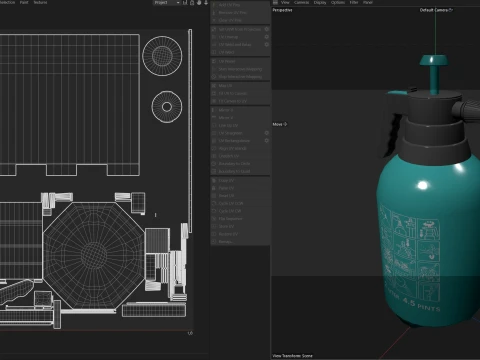Activate the UV Straighten tool
480x360 pixels.
(x=237, y=133)
